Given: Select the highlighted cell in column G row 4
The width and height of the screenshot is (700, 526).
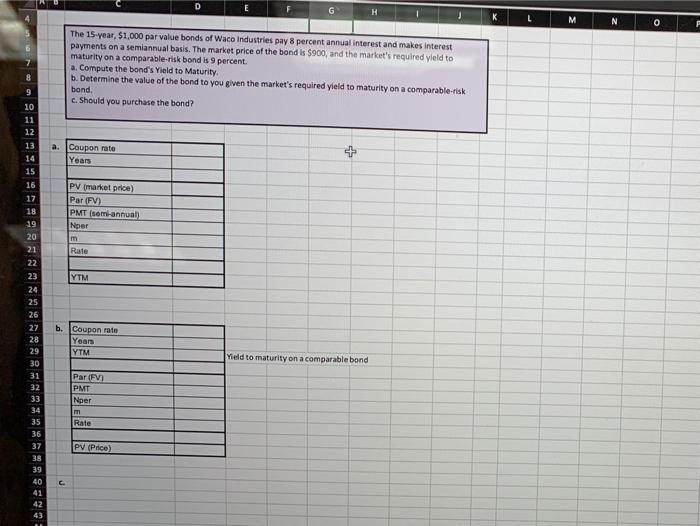Looking at the screenshot, I should click(x=331, y=26).
